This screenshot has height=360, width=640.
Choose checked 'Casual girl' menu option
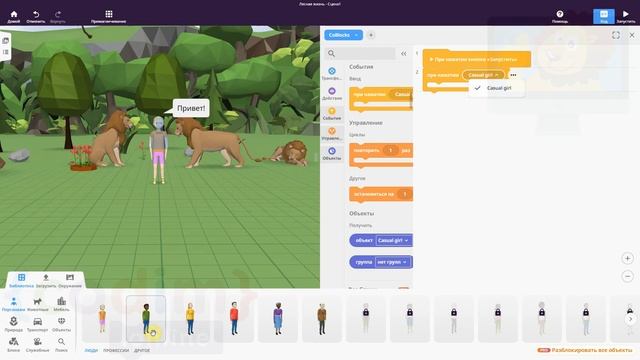496,88
